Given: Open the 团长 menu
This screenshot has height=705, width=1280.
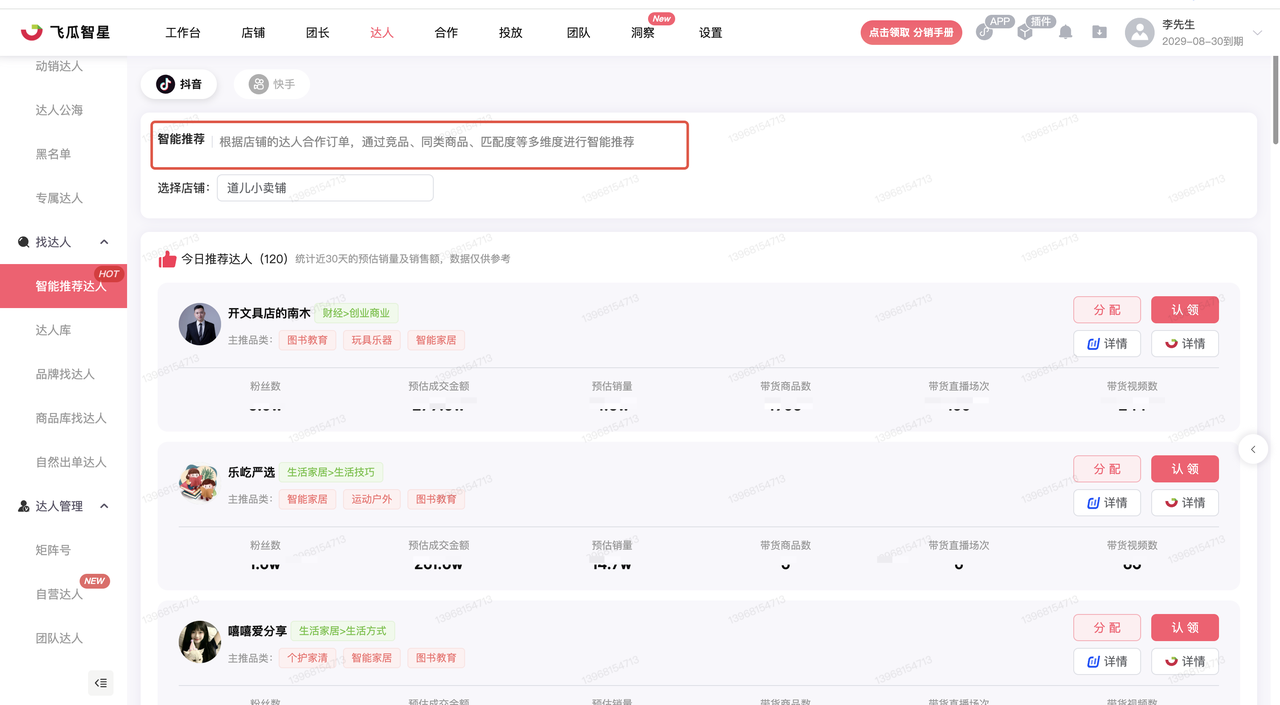Looking at the screenshot, I should pyautogui.click(x=318, y=33).
